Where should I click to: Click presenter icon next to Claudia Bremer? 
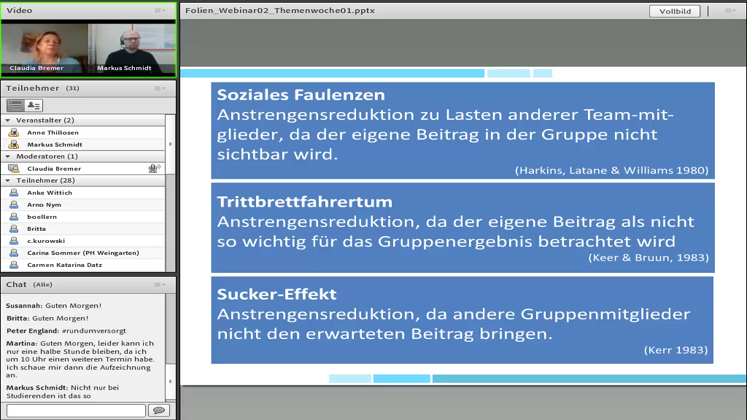point(13,168)
